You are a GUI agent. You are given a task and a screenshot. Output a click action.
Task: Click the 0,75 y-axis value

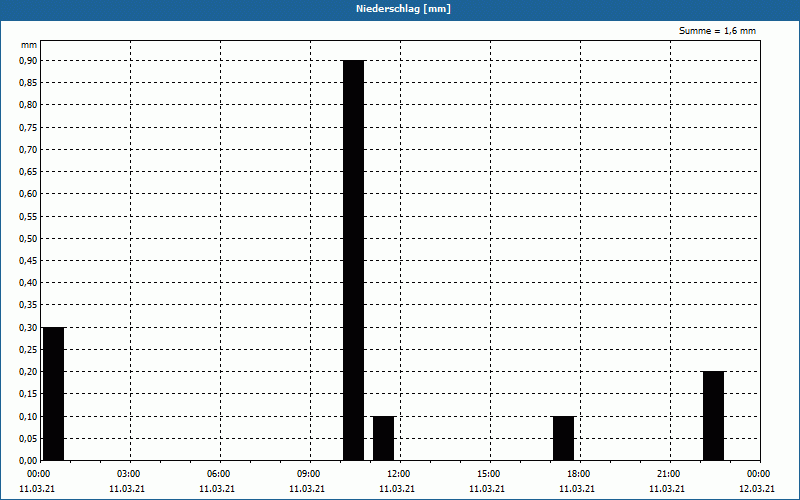click(x=28, y=128)
